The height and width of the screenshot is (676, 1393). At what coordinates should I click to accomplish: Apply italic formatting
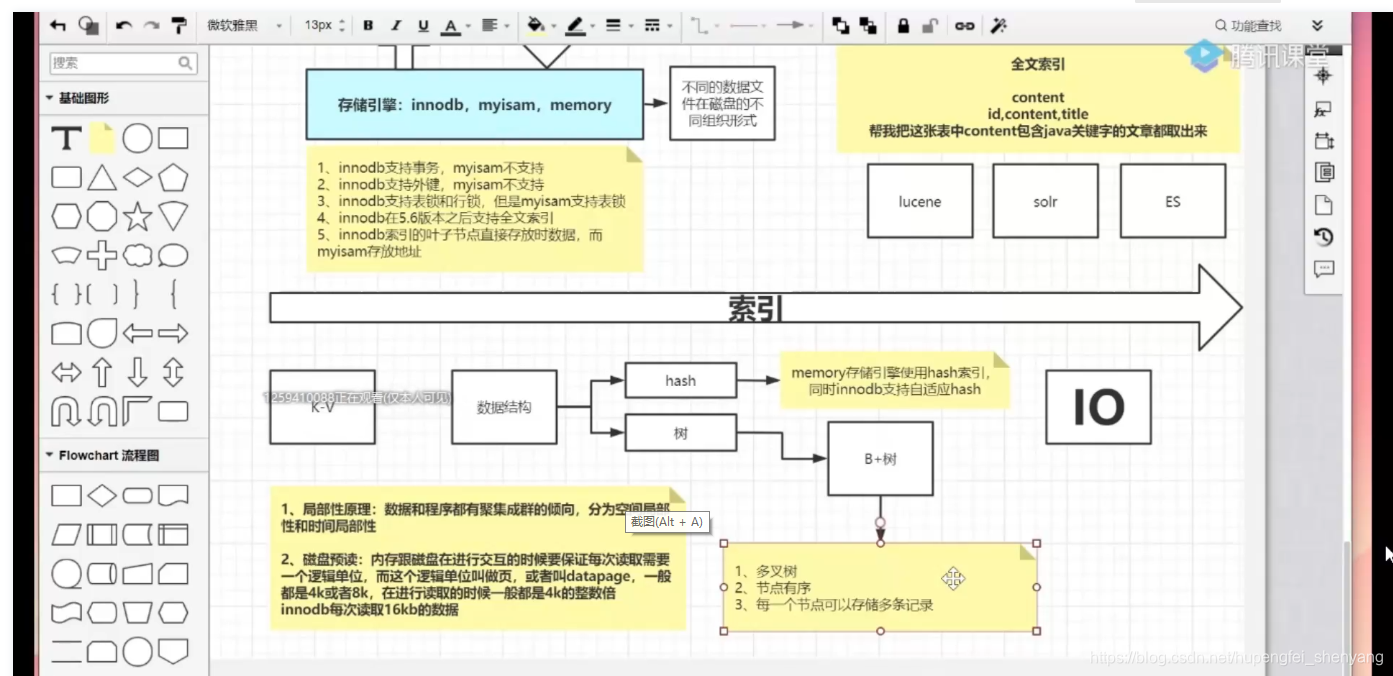click(396, 25)
